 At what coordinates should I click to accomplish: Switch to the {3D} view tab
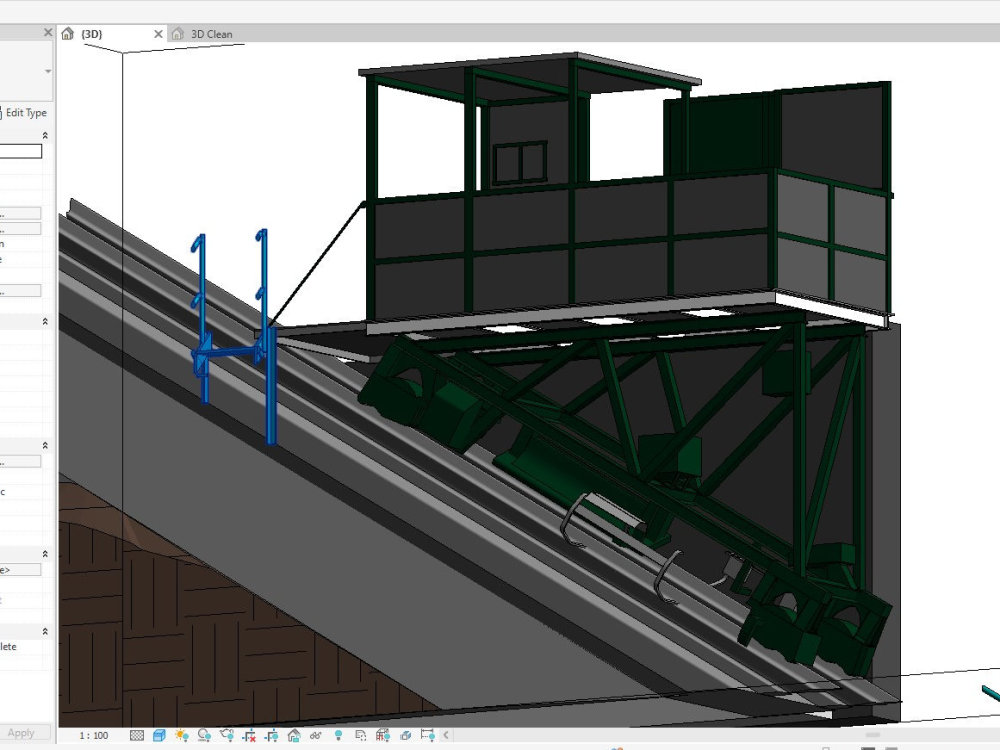click(x=92, y=34)
